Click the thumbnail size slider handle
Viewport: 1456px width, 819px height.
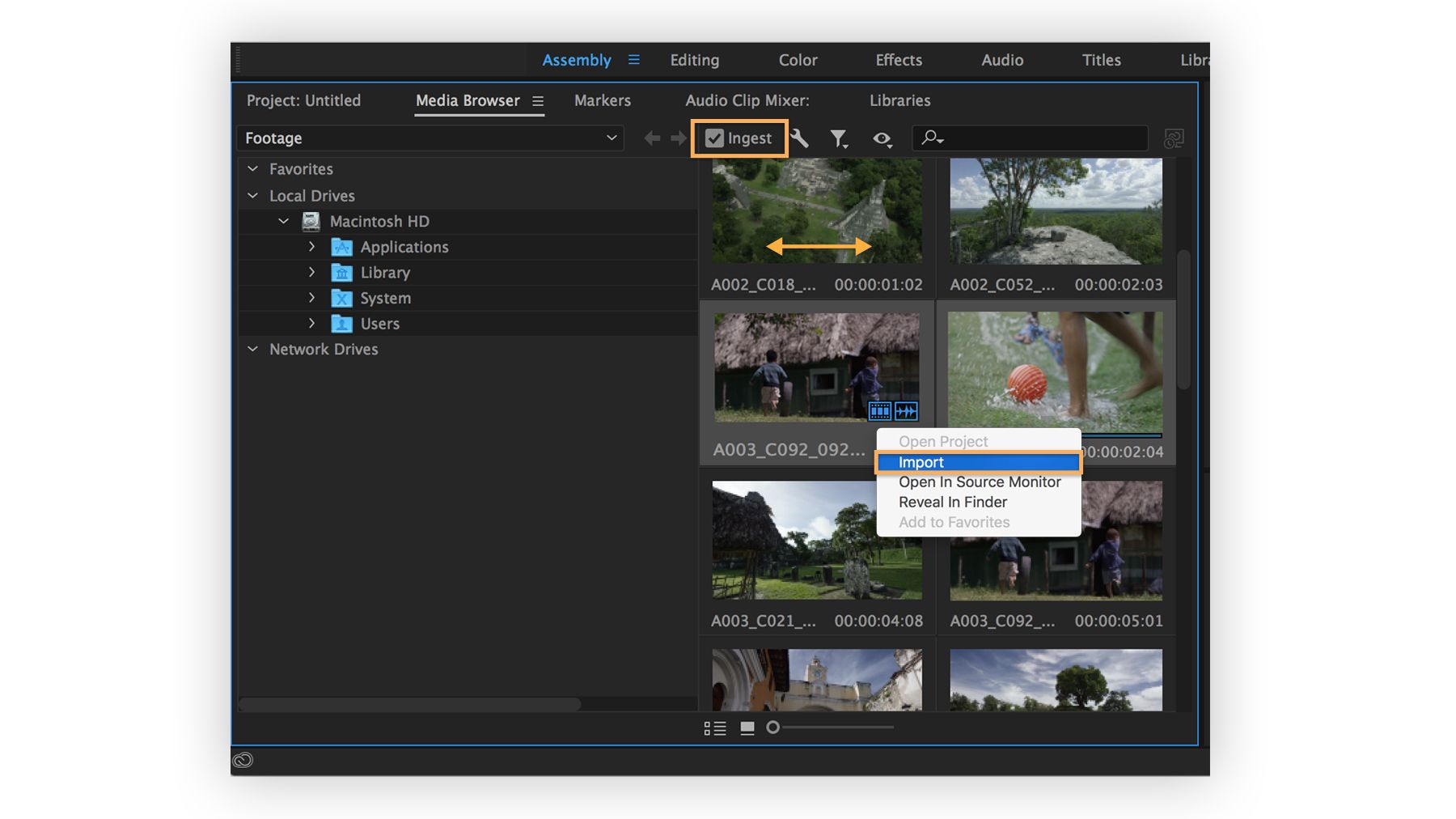pyautogui.click(x=772, y=728)
